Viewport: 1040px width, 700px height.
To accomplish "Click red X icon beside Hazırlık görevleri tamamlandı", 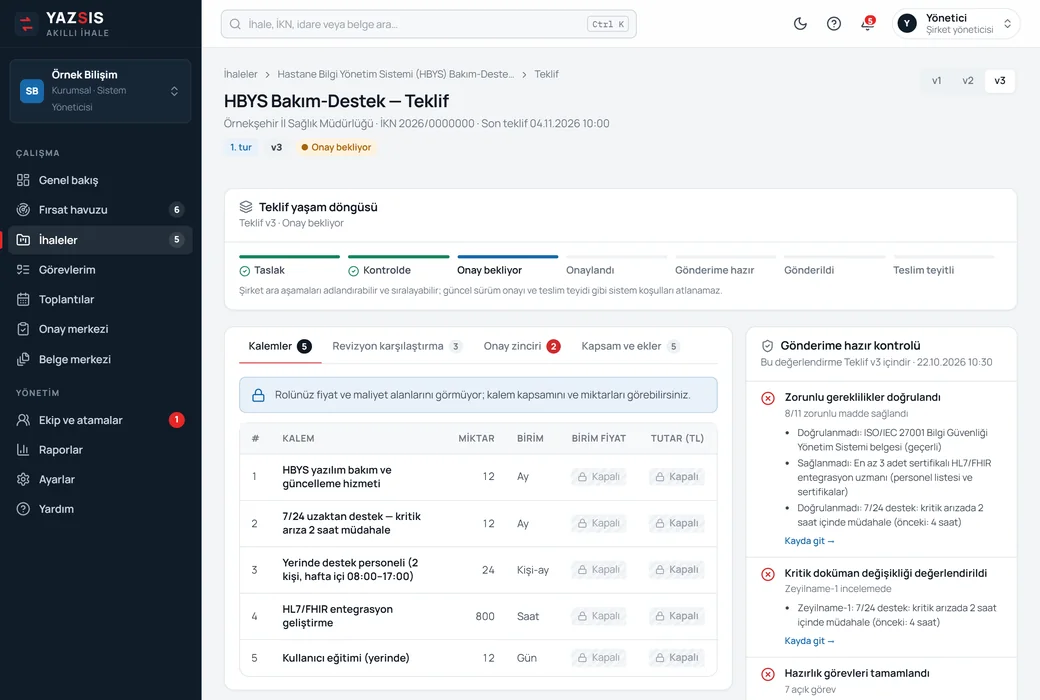I will (x=767, y=674).
